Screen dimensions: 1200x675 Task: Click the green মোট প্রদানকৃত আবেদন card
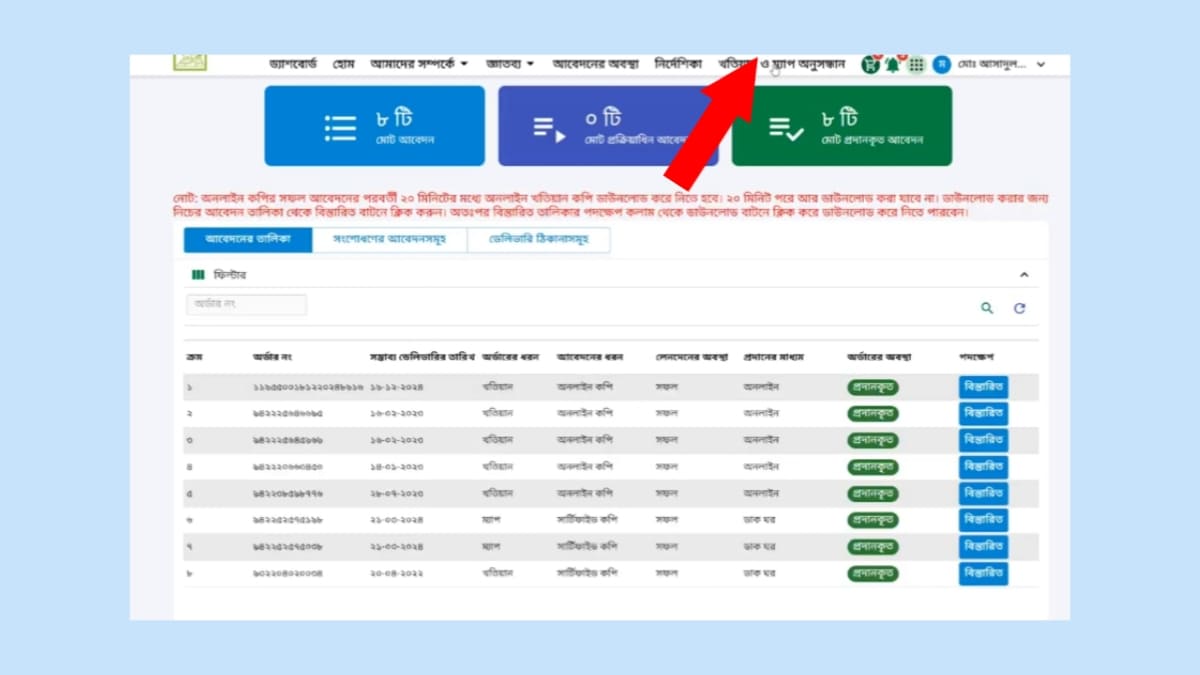[x=841, y=126]
